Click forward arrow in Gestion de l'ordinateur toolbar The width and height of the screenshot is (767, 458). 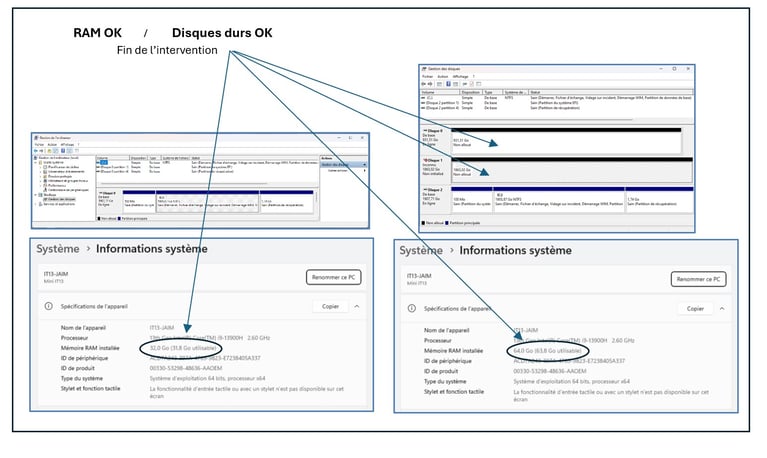[x=41, y=151]
